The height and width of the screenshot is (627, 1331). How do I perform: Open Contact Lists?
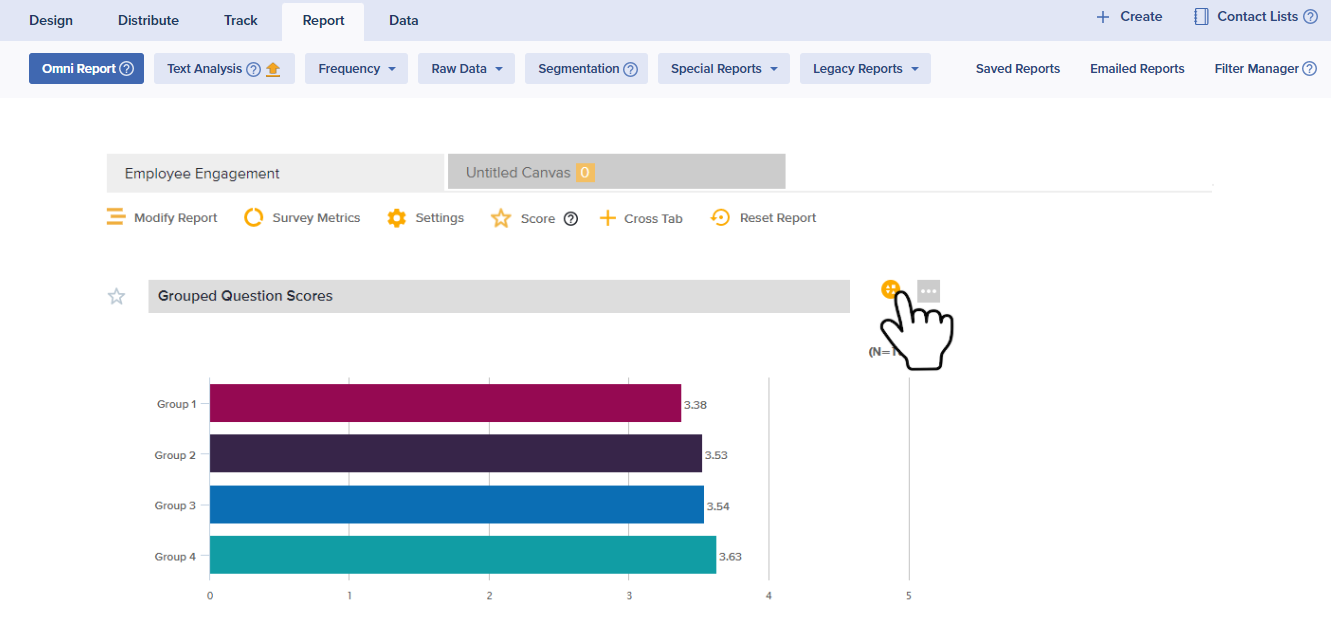click(x=1255, y=17)
